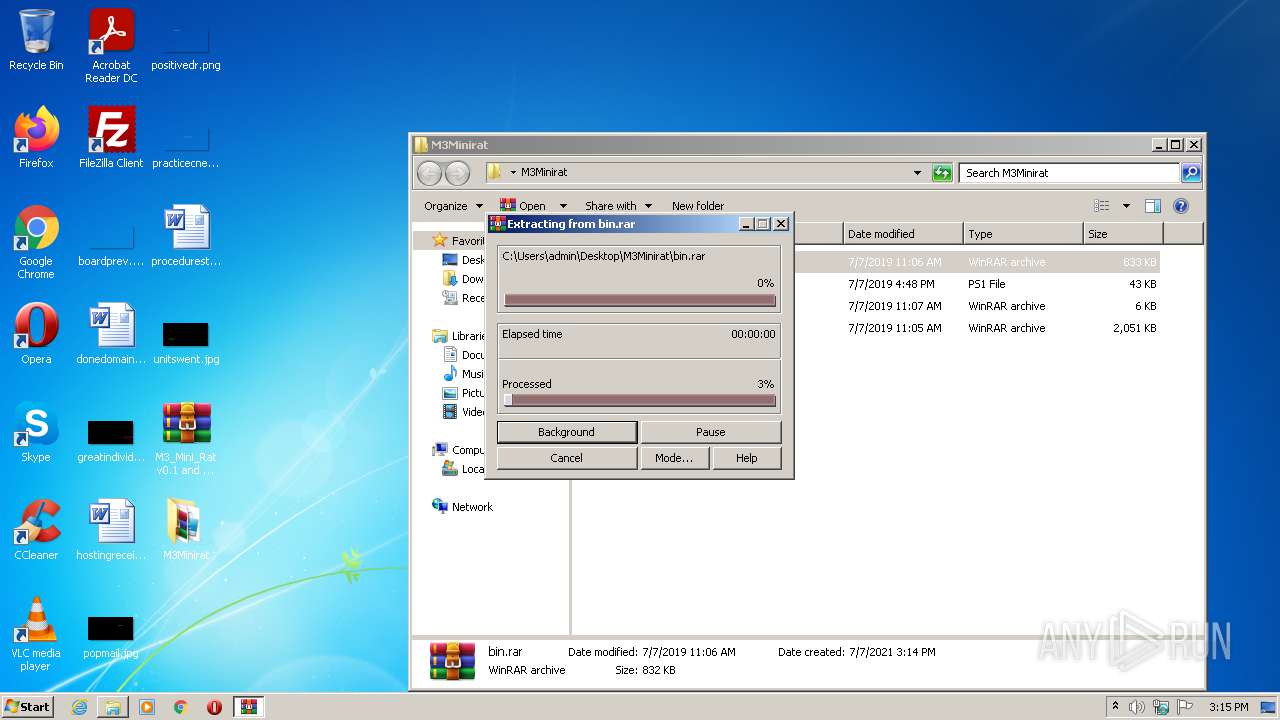Open the change view options dropdown
Image resolution: width=1280 pixels, height=720 pixels.
click(1126, 206)
